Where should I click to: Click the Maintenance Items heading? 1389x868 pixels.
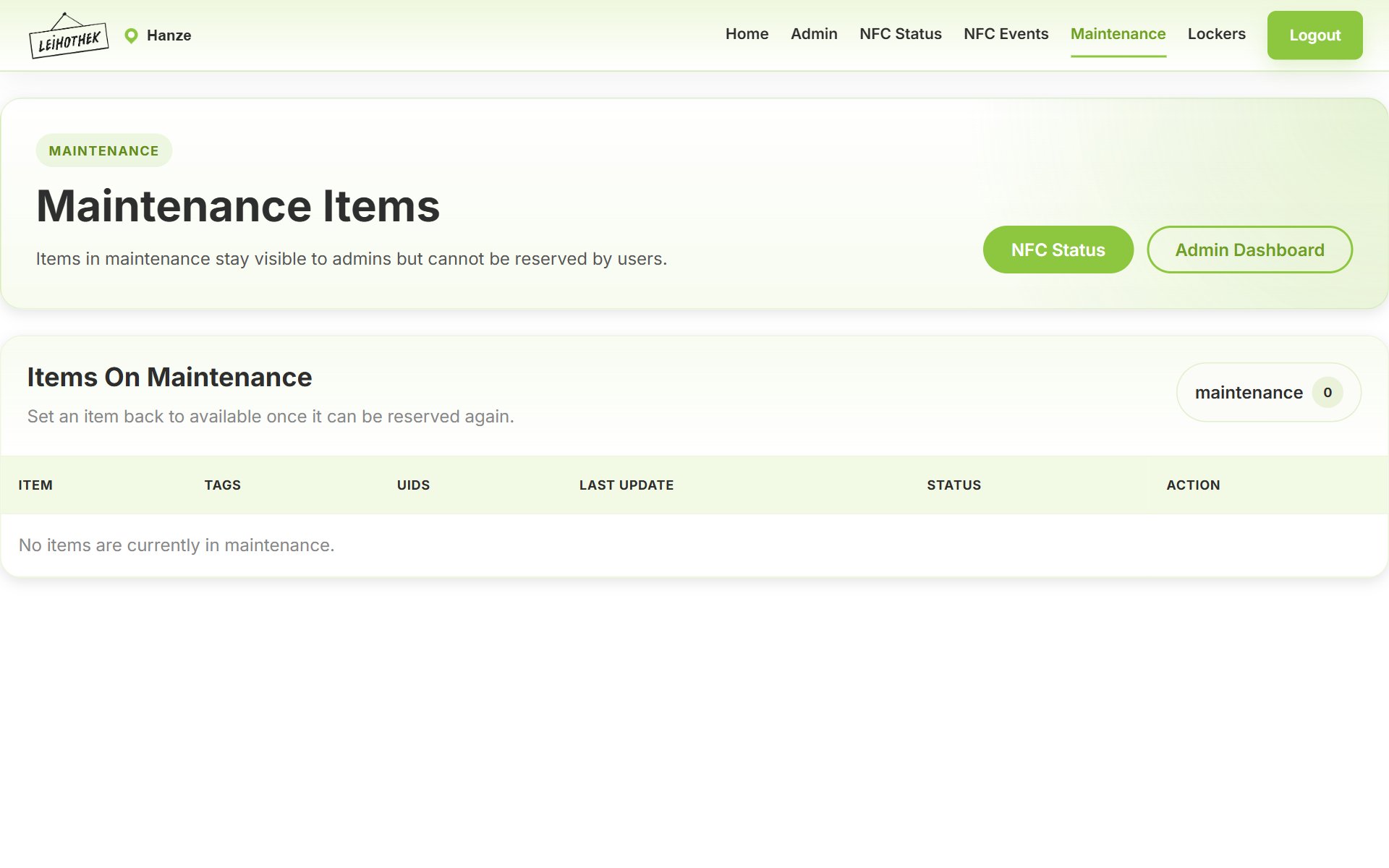(x=238, y=206)
